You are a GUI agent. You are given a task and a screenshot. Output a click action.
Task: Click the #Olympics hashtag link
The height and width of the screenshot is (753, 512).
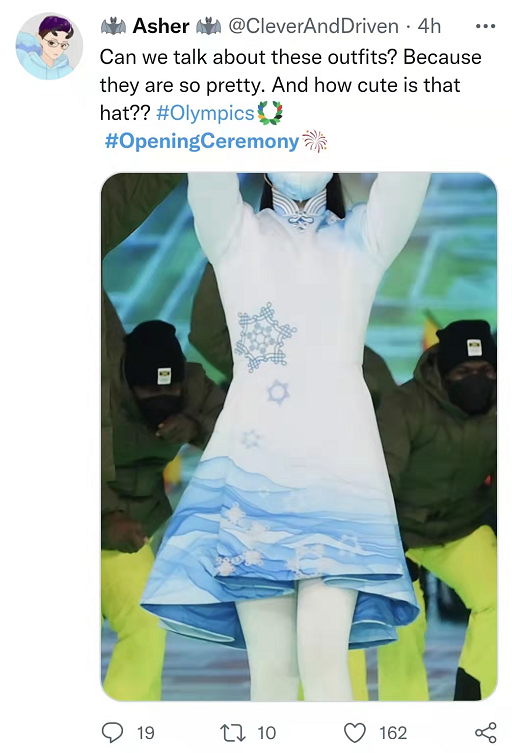click(205, 113)
